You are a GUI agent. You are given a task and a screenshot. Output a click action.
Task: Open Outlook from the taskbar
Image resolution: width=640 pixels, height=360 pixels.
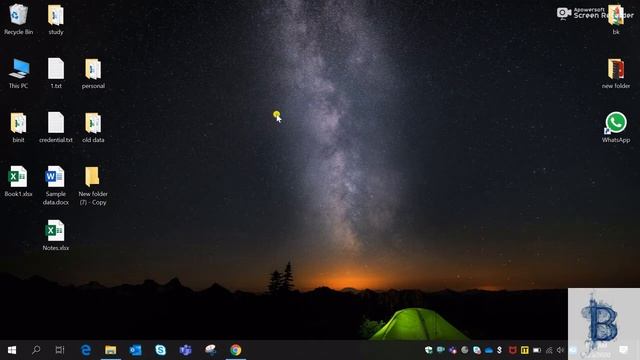click(136, 350)
